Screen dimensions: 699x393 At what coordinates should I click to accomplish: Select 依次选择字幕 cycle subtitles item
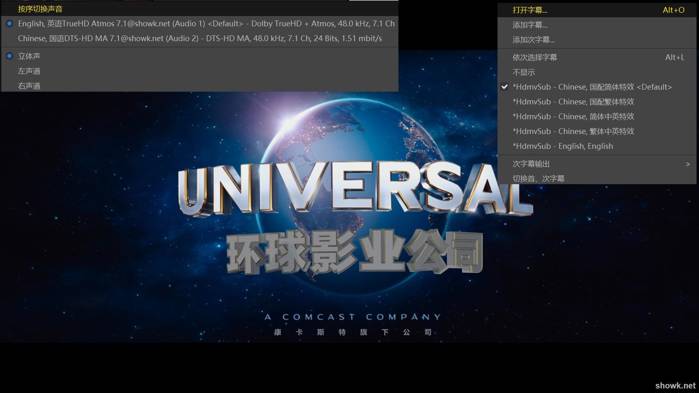point(597,57)
